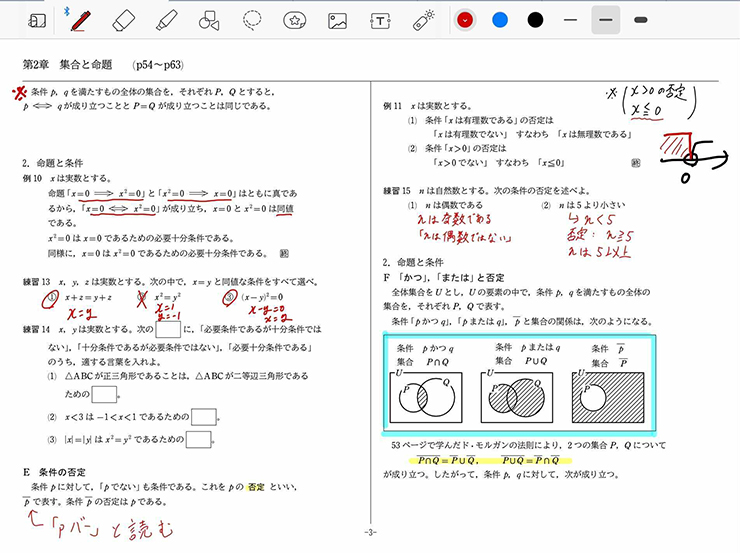Click the page range (p54～p63)
The width and height of the screenshot is (740, 553).
pos(158,65)
